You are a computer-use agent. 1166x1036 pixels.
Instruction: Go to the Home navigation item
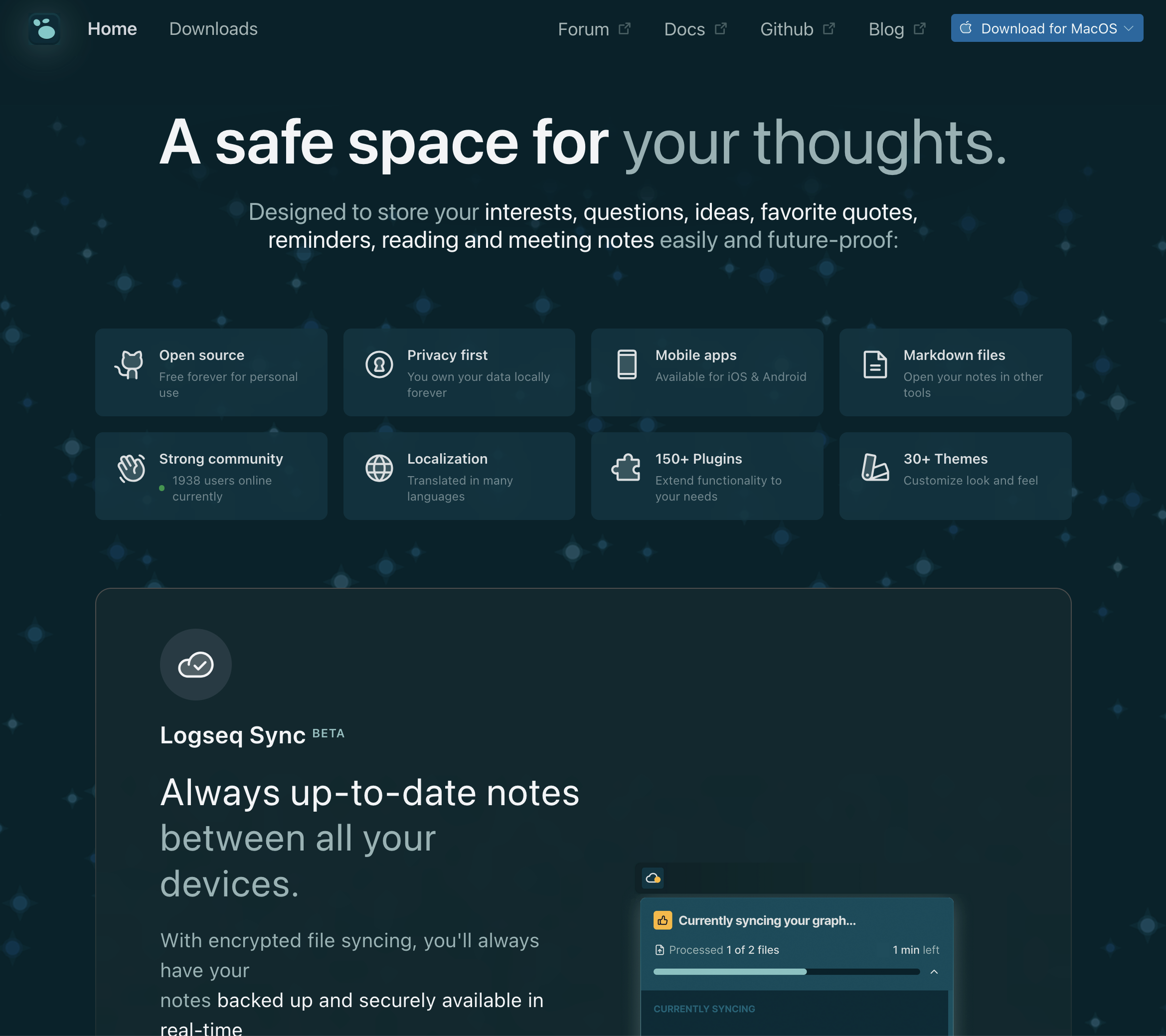[112, 29]
